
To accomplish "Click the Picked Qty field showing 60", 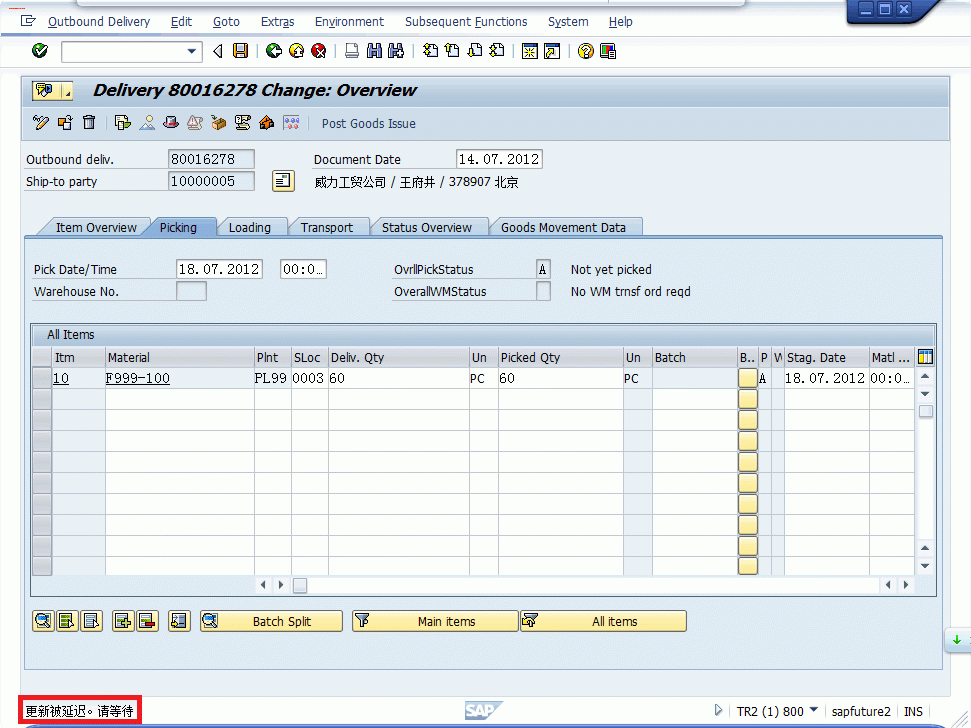I will click(560, 378).
